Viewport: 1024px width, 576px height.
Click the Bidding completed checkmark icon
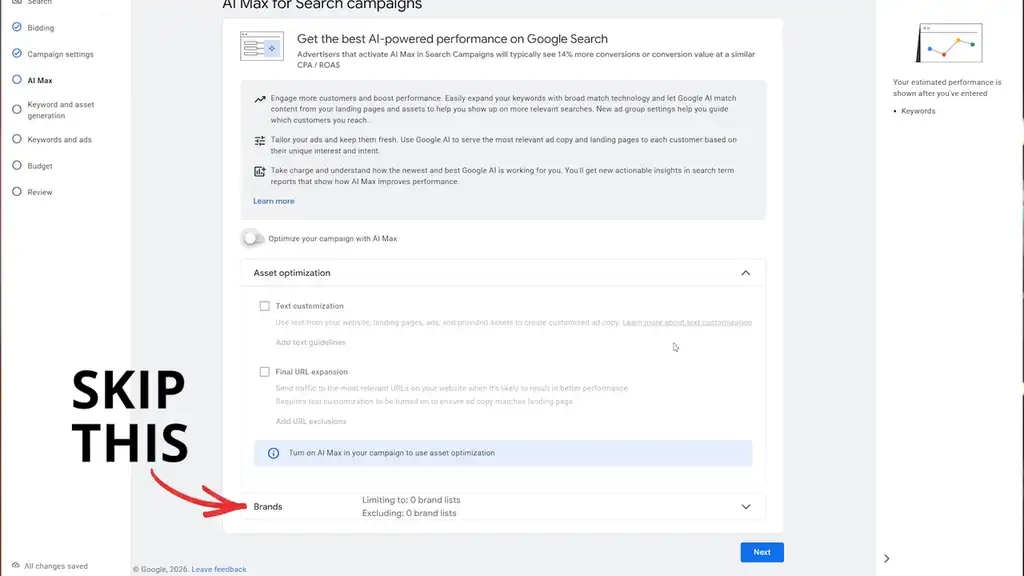pyautogui.click(x=17, y=27)
